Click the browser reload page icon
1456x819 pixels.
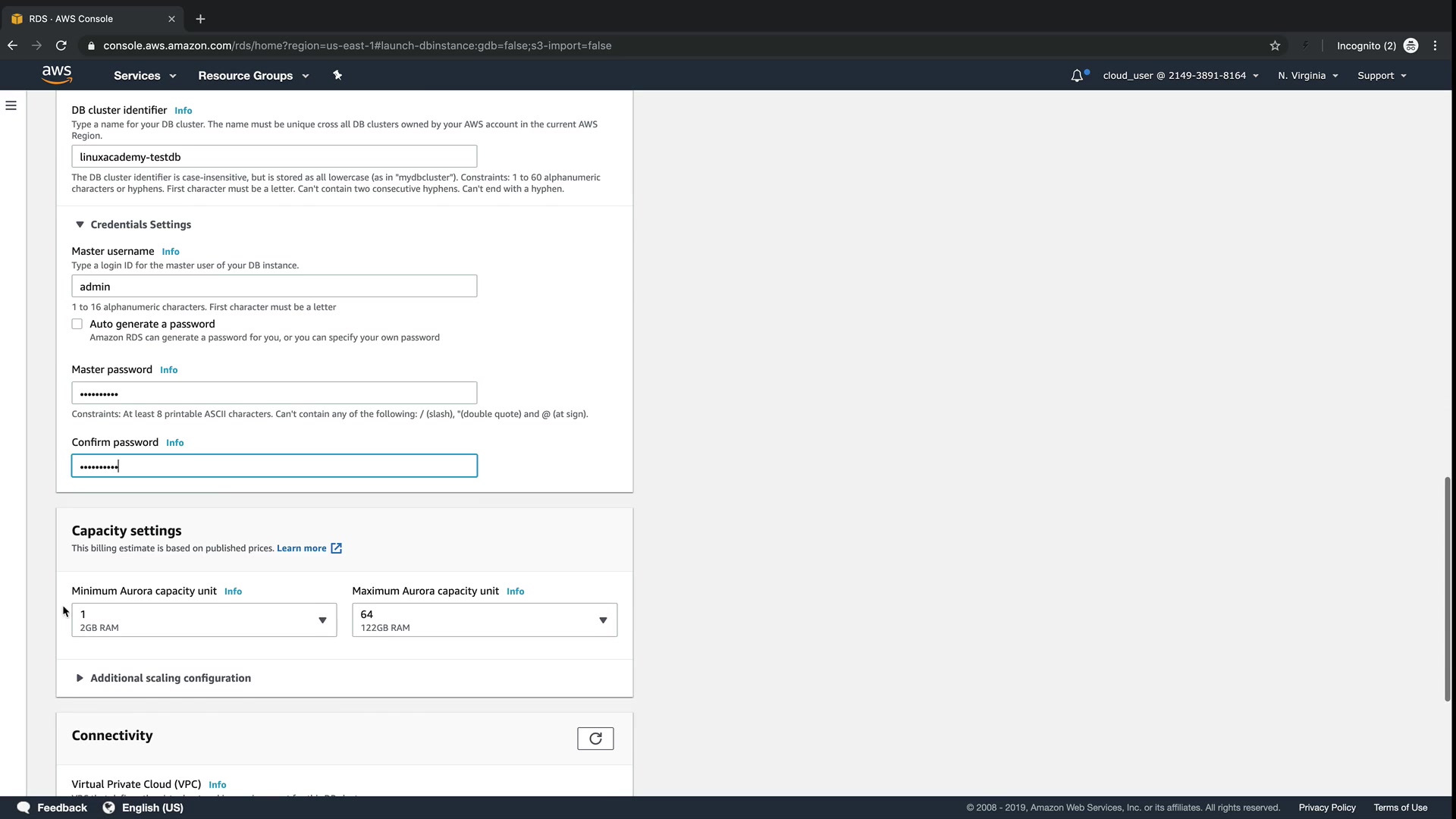(61, 45)
